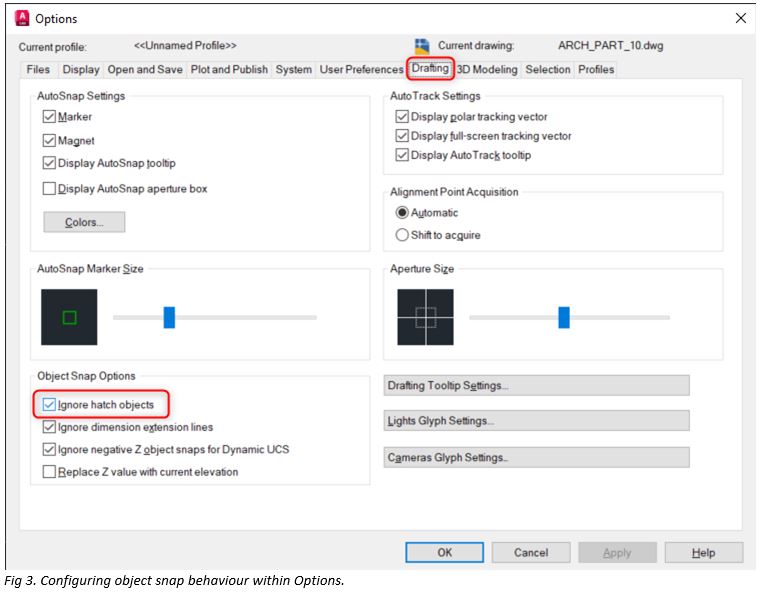Open the 3D Modeling tab
Viewport: 758px width, 596px height.
(x=487, y=70)
